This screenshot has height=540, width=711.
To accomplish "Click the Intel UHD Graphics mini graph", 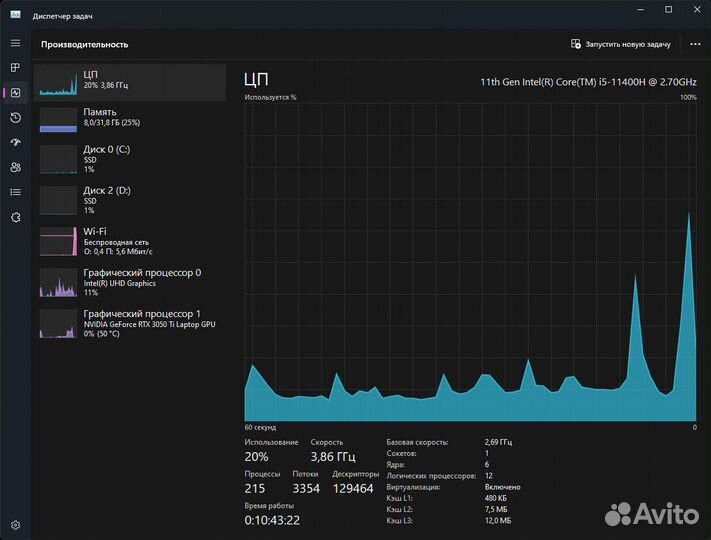I will pyautogui.click(x=58, y=283).
